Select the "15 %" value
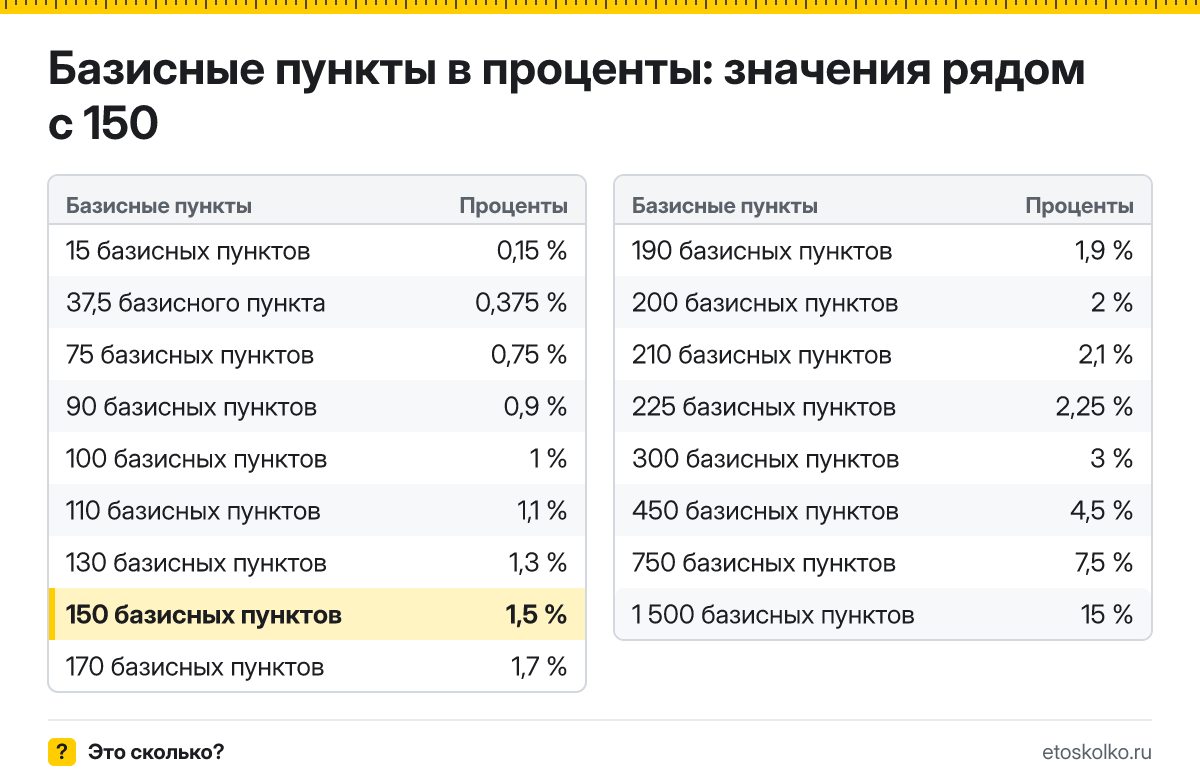This screenshot has width=1200, height=784. [x=1107, y=615]
